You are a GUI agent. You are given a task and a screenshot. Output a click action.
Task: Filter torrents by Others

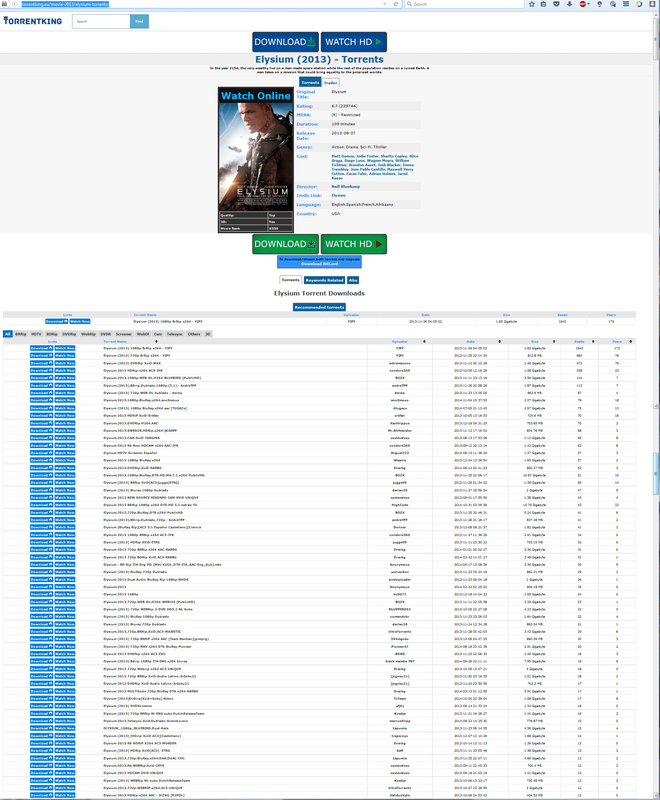(194, 334)
